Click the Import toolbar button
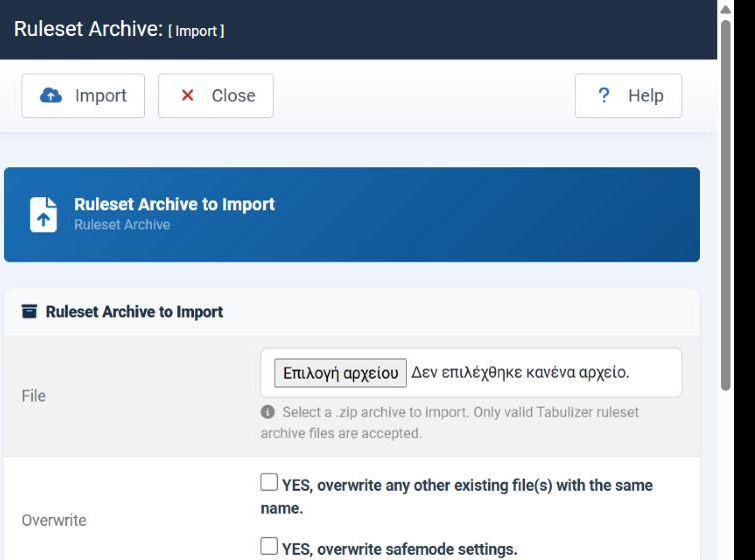This screenshot has width=755, height=560. [83, 95]
